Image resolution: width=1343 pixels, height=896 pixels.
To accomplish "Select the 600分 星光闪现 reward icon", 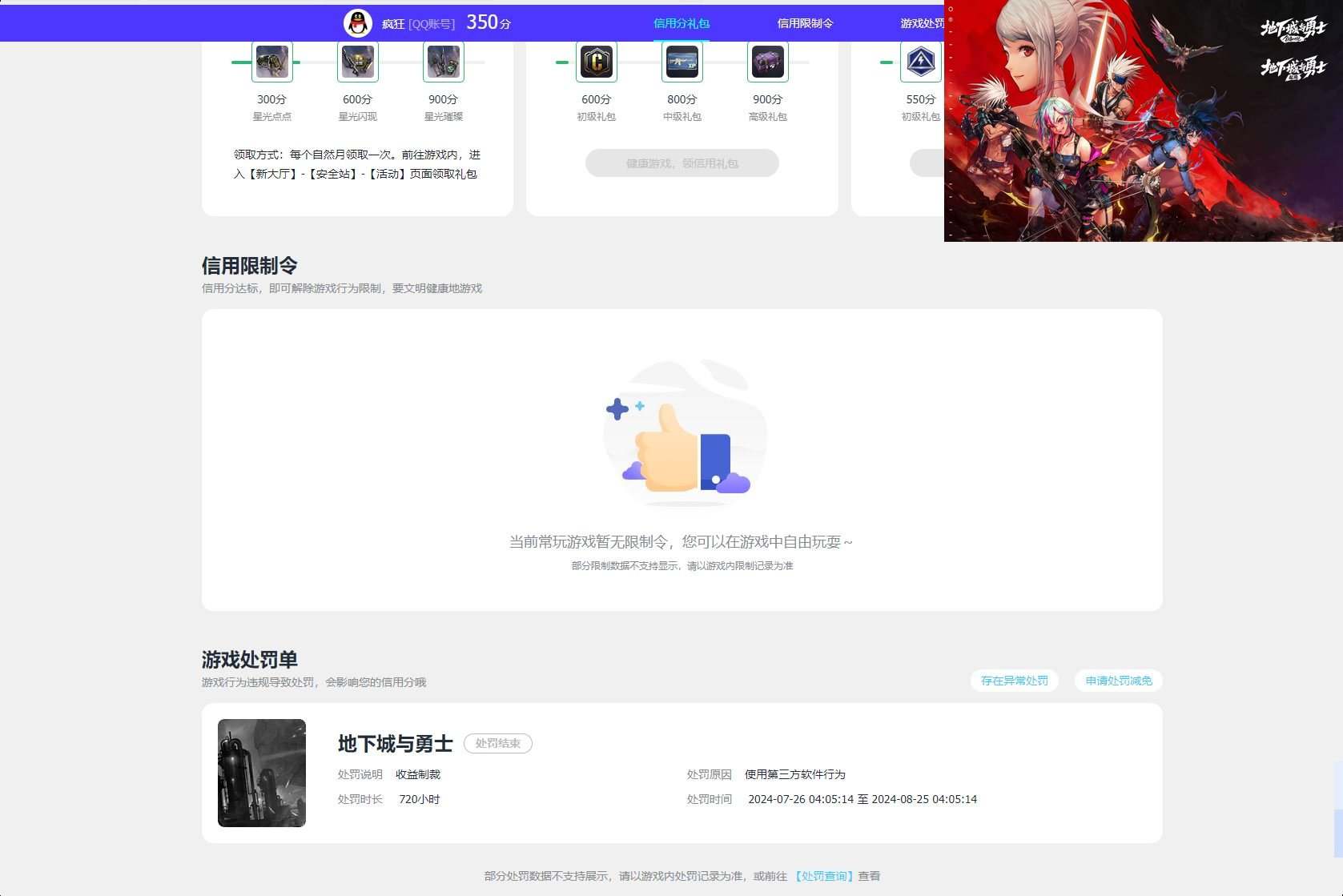I will pyautogui.click(x=358, y=62).
